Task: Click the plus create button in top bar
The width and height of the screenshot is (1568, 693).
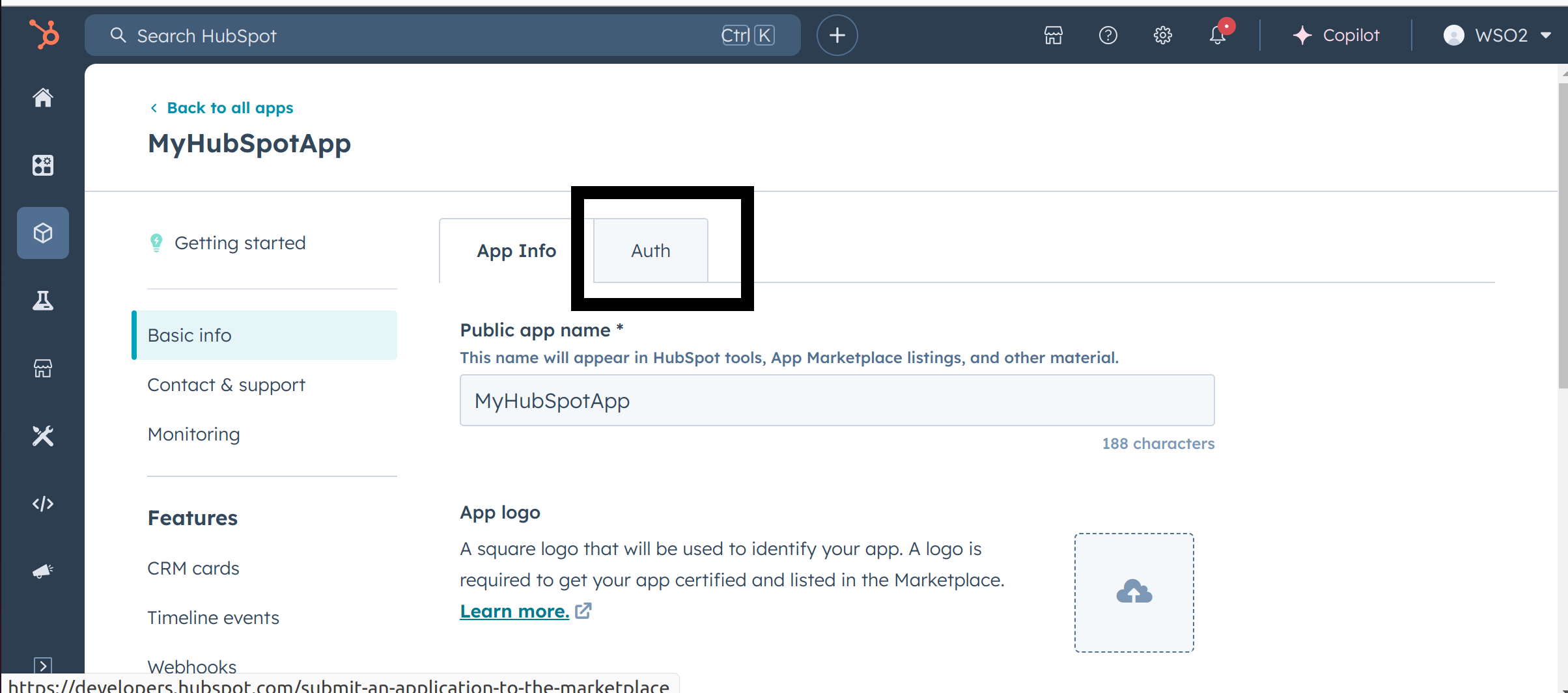Action: (x=837, y=35)
